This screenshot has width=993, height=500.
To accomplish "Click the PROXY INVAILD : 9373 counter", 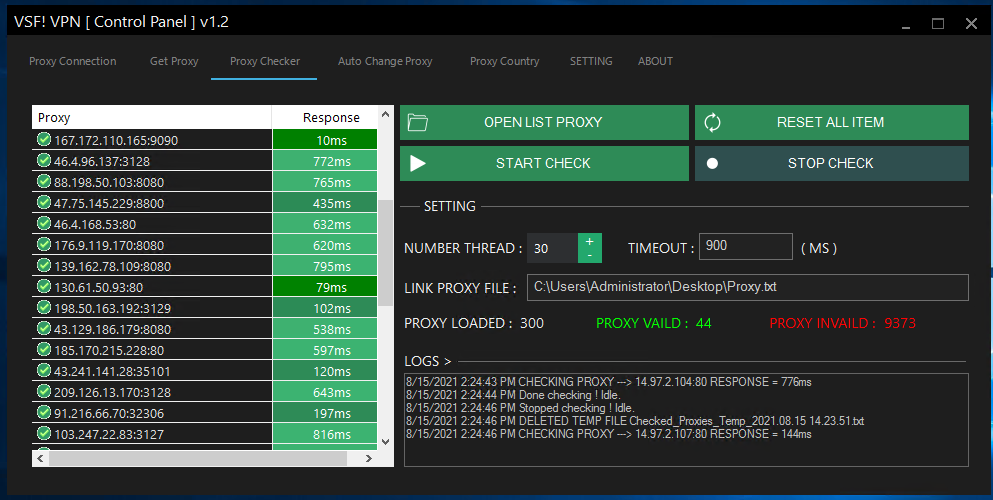I will (x=843, y=323).
